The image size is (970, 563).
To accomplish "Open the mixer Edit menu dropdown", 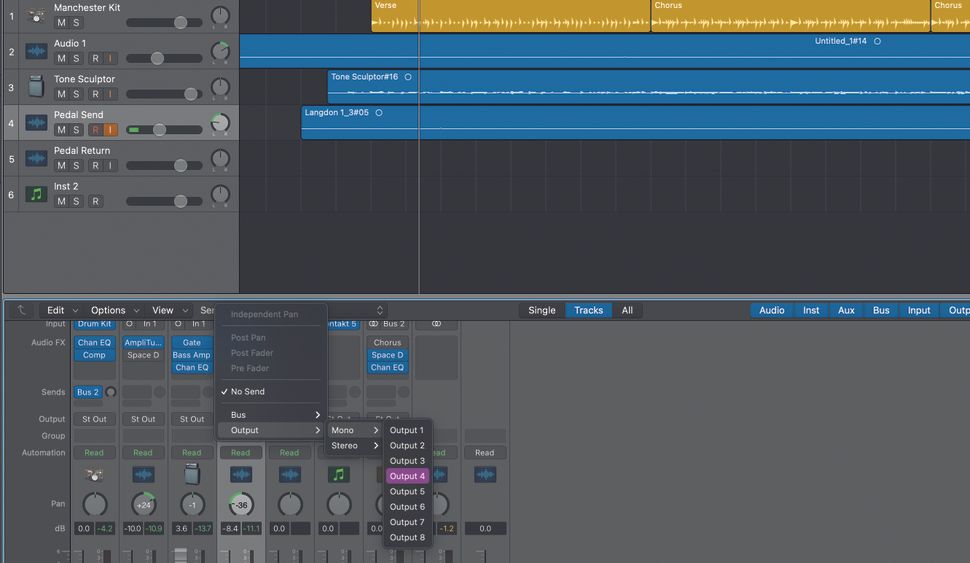I will point(62,310).
